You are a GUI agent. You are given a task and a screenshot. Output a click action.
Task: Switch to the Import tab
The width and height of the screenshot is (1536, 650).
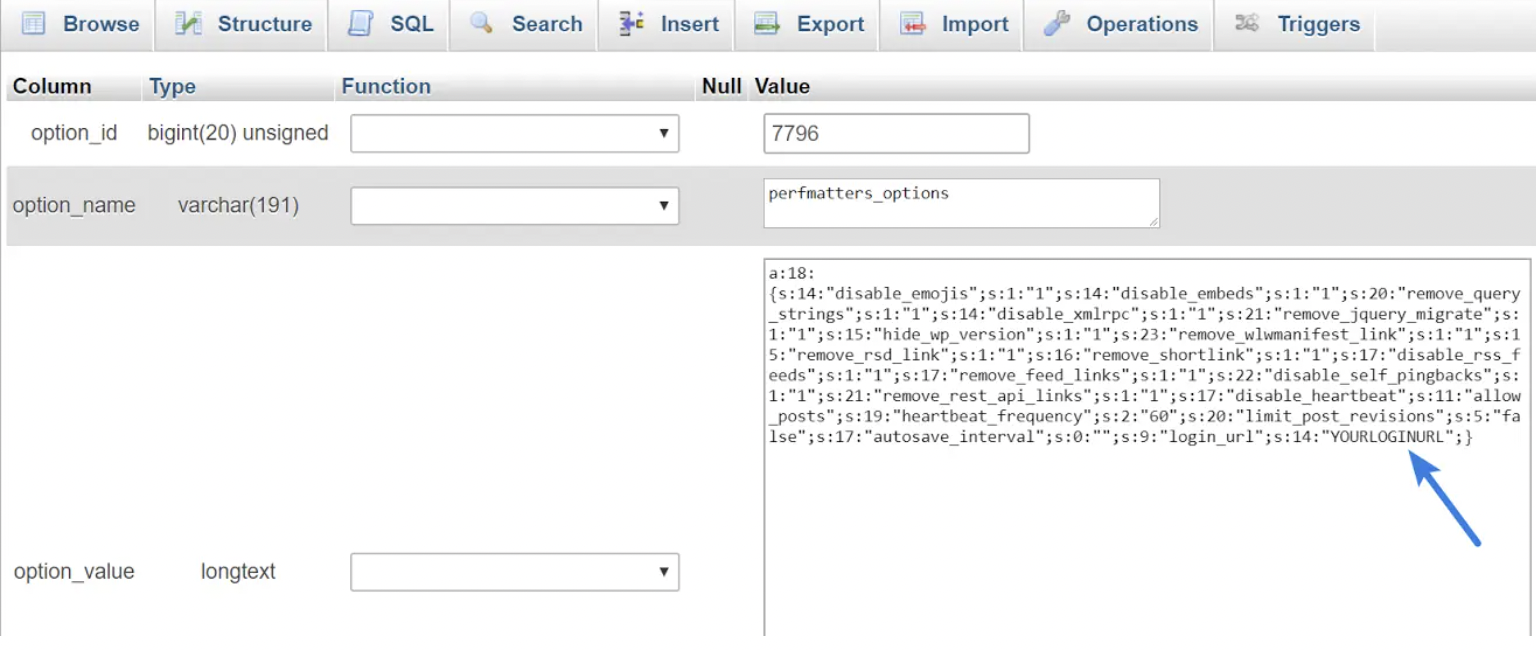[x=952, y=25]
